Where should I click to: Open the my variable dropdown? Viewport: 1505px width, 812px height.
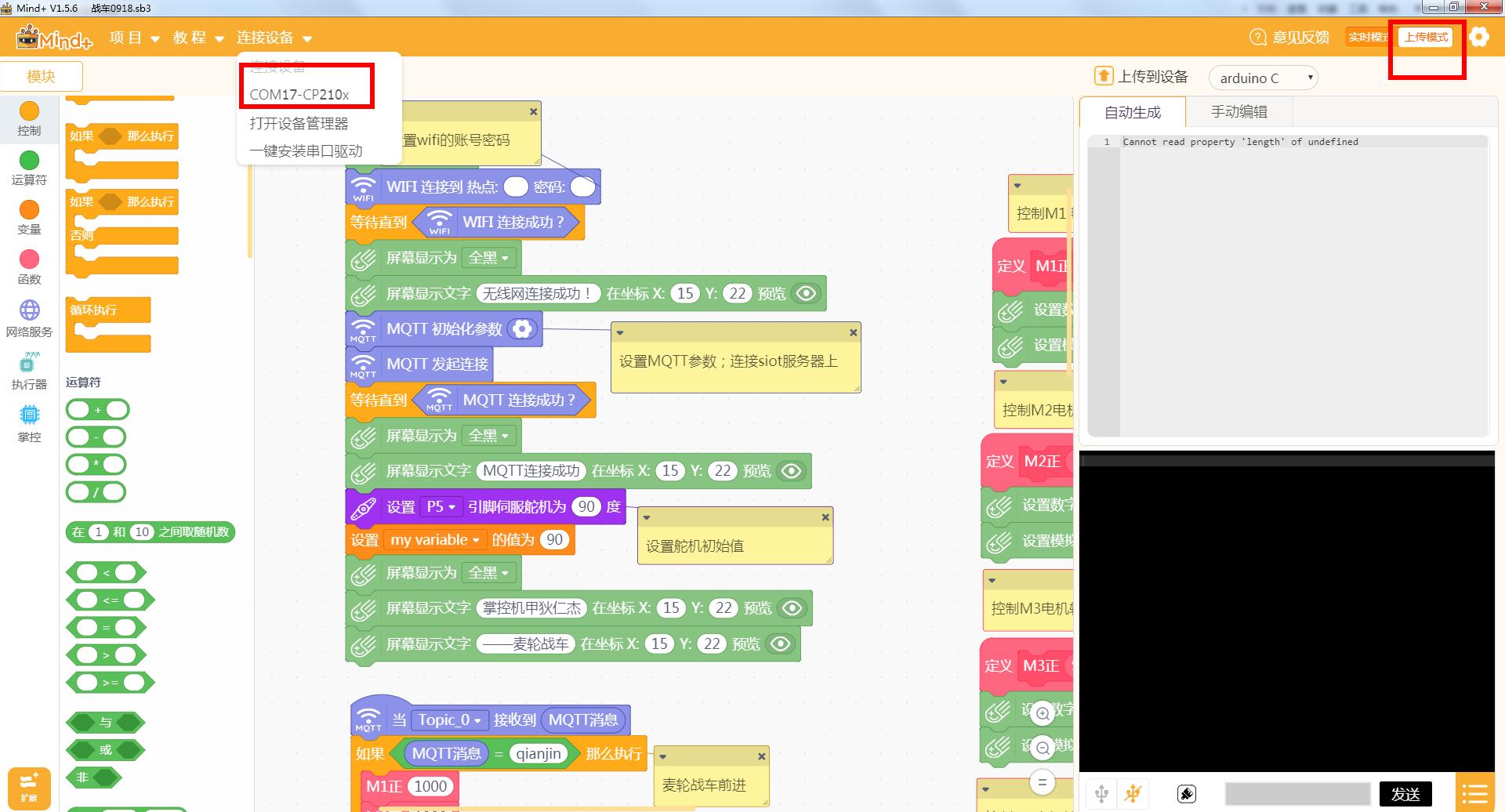pyautogui.click(x=435, y=540)
